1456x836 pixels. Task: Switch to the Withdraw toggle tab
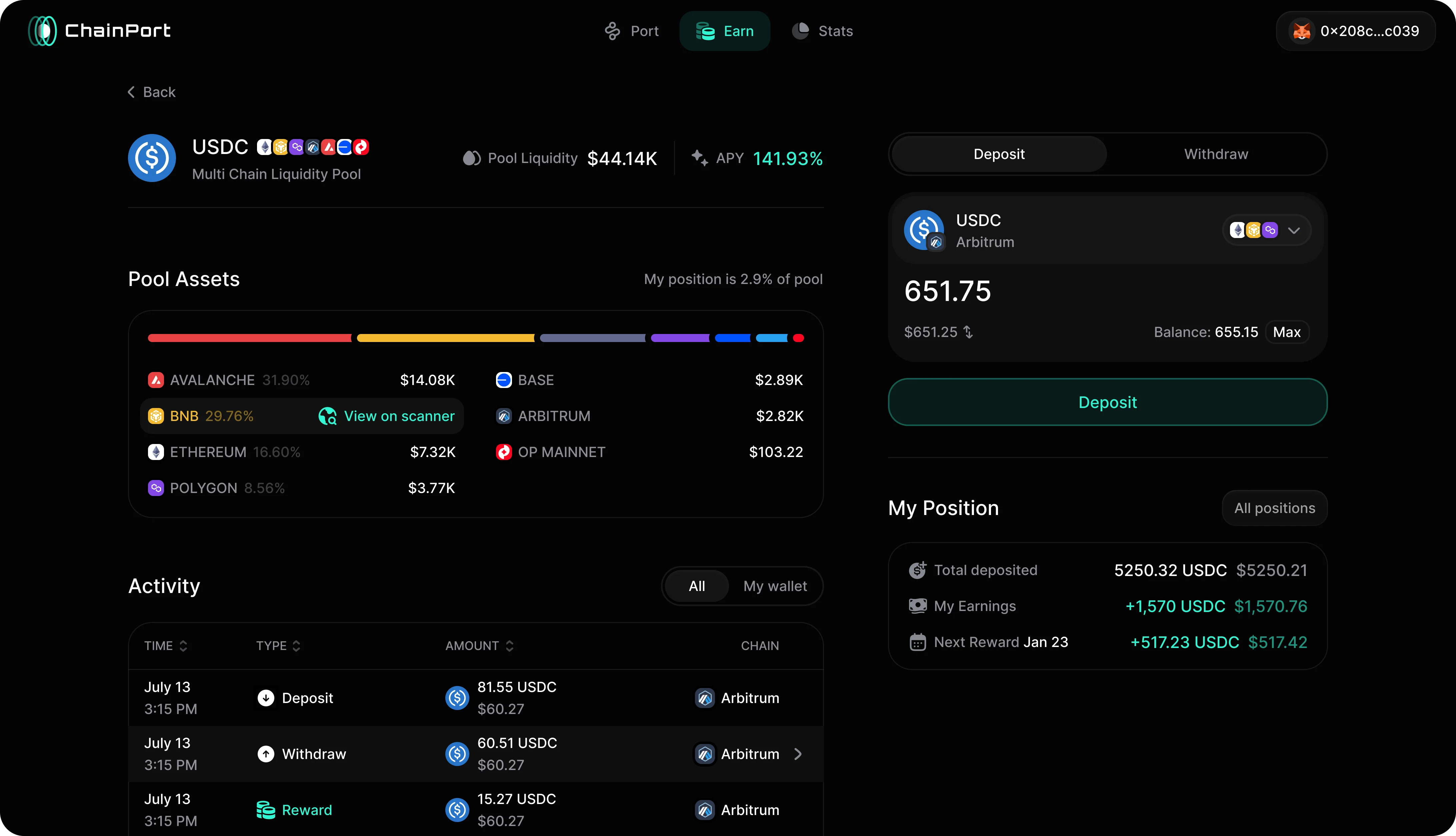1216,154
